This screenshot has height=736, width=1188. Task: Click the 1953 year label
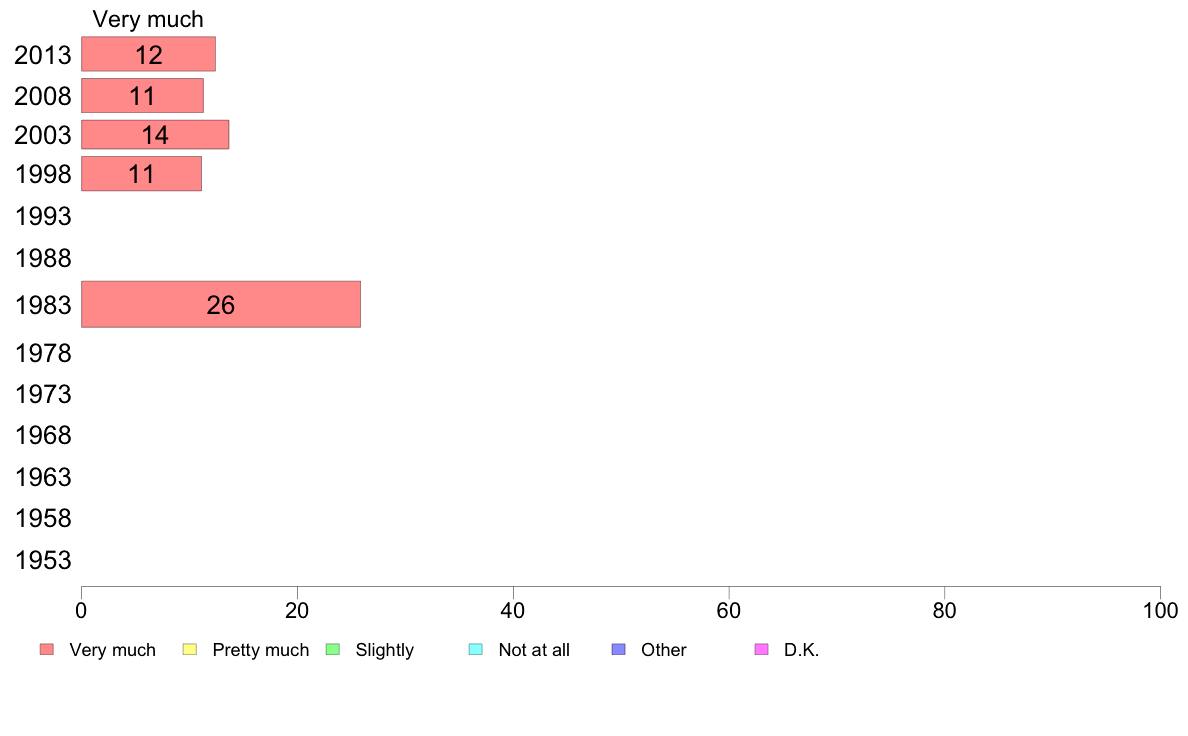(x=43, y=561)
